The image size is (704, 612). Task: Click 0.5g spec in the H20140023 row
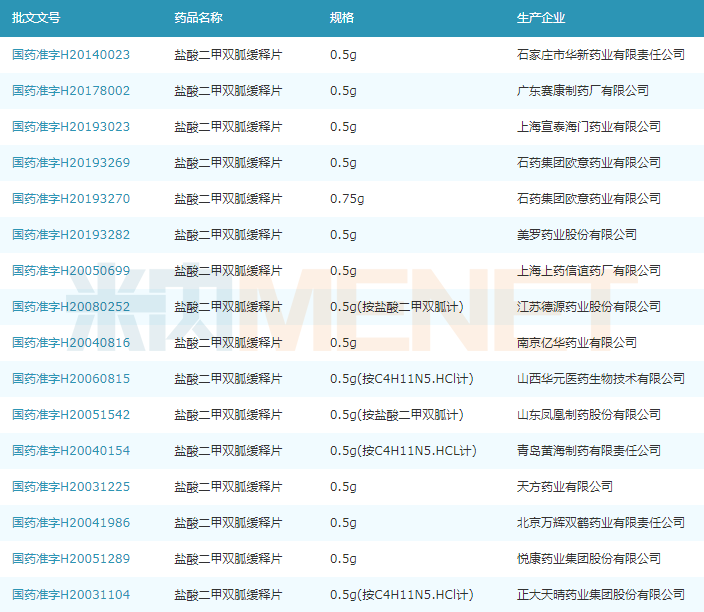pos(343,55)
